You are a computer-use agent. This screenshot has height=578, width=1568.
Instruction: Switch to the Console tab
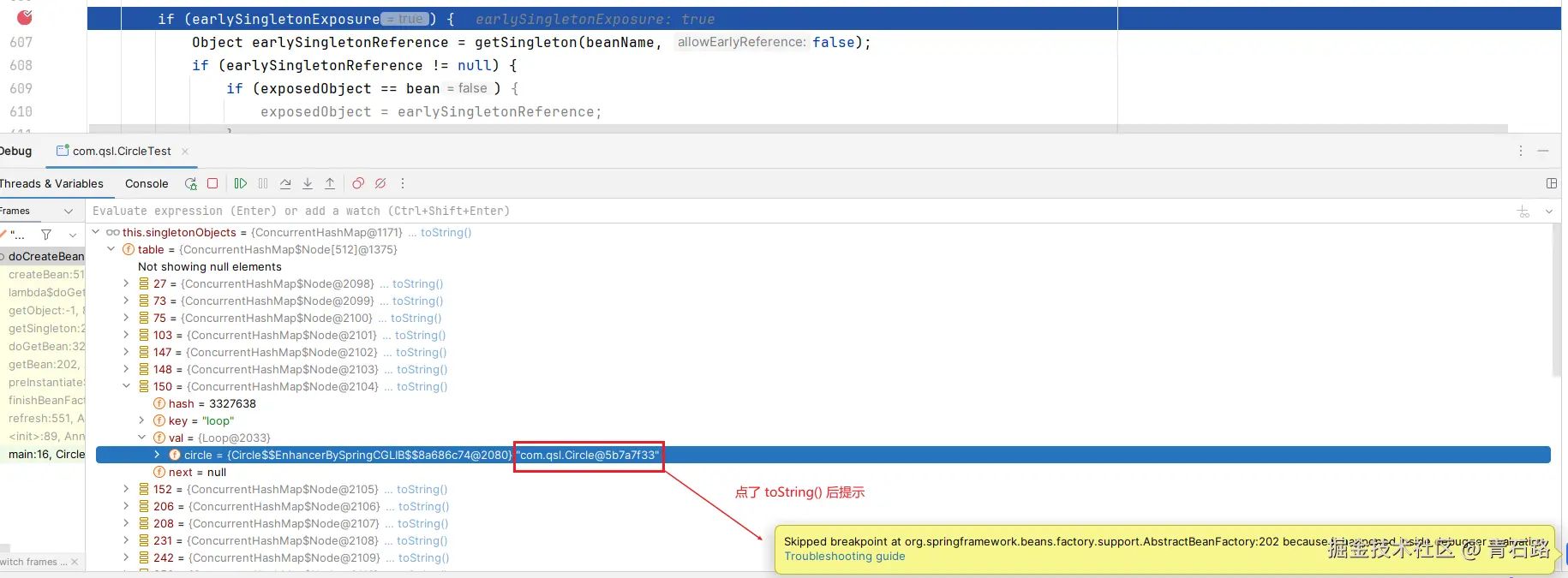(x=147, y=183)
